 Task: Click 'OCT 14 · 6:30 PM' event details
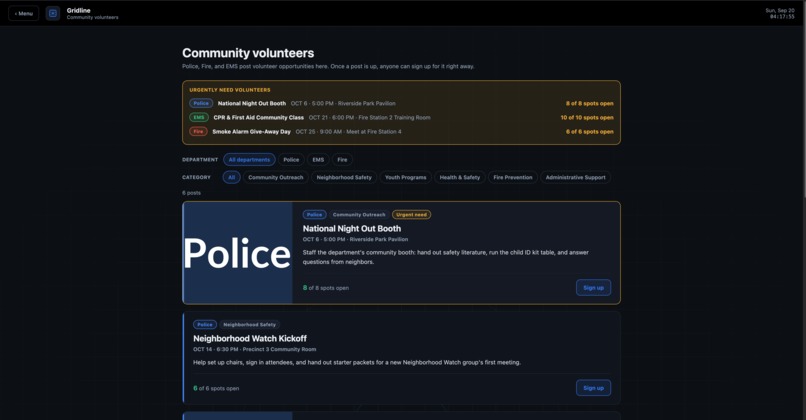click(x=254, y=349)
